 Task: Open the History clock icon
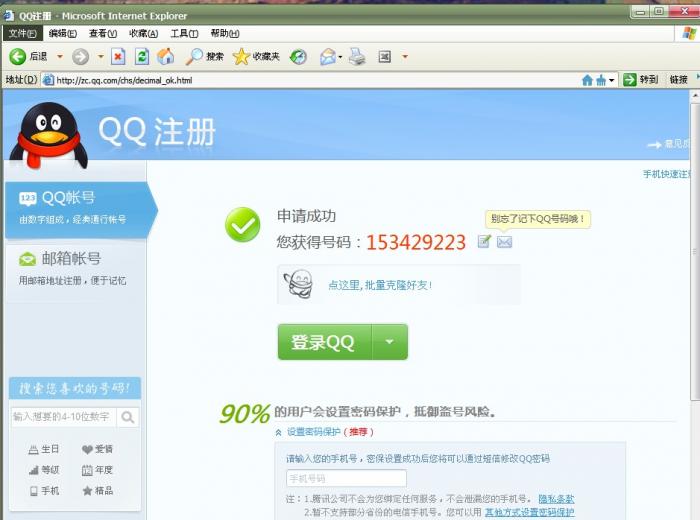pyautogui.click(x=298, y=57)
